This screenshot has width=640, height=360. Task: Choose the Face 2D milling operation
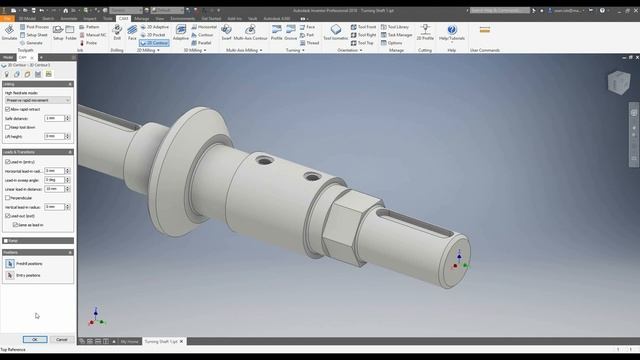[132, 32]
